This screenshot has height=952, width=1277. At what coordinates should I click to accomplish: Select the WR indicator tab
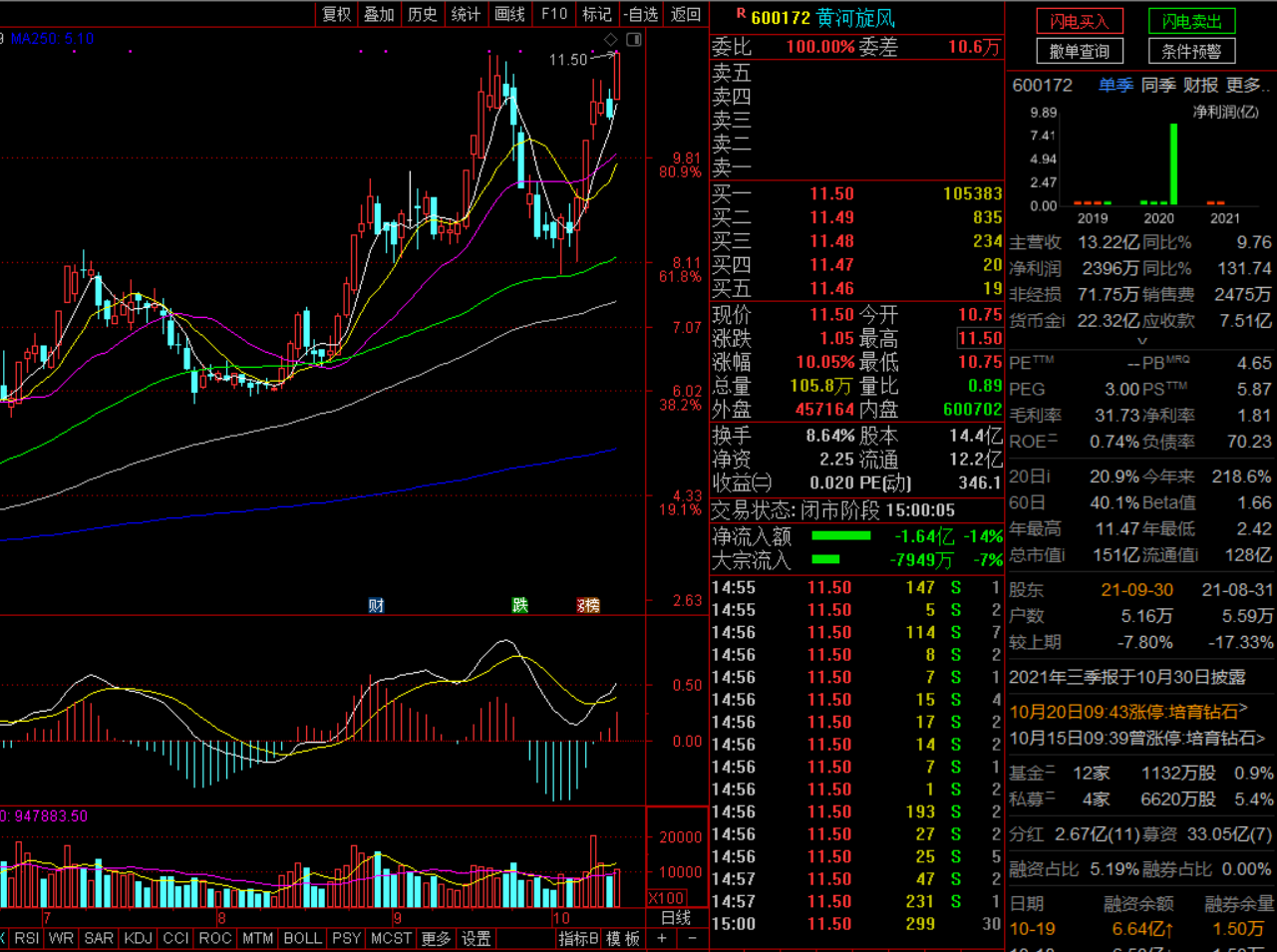61,939
